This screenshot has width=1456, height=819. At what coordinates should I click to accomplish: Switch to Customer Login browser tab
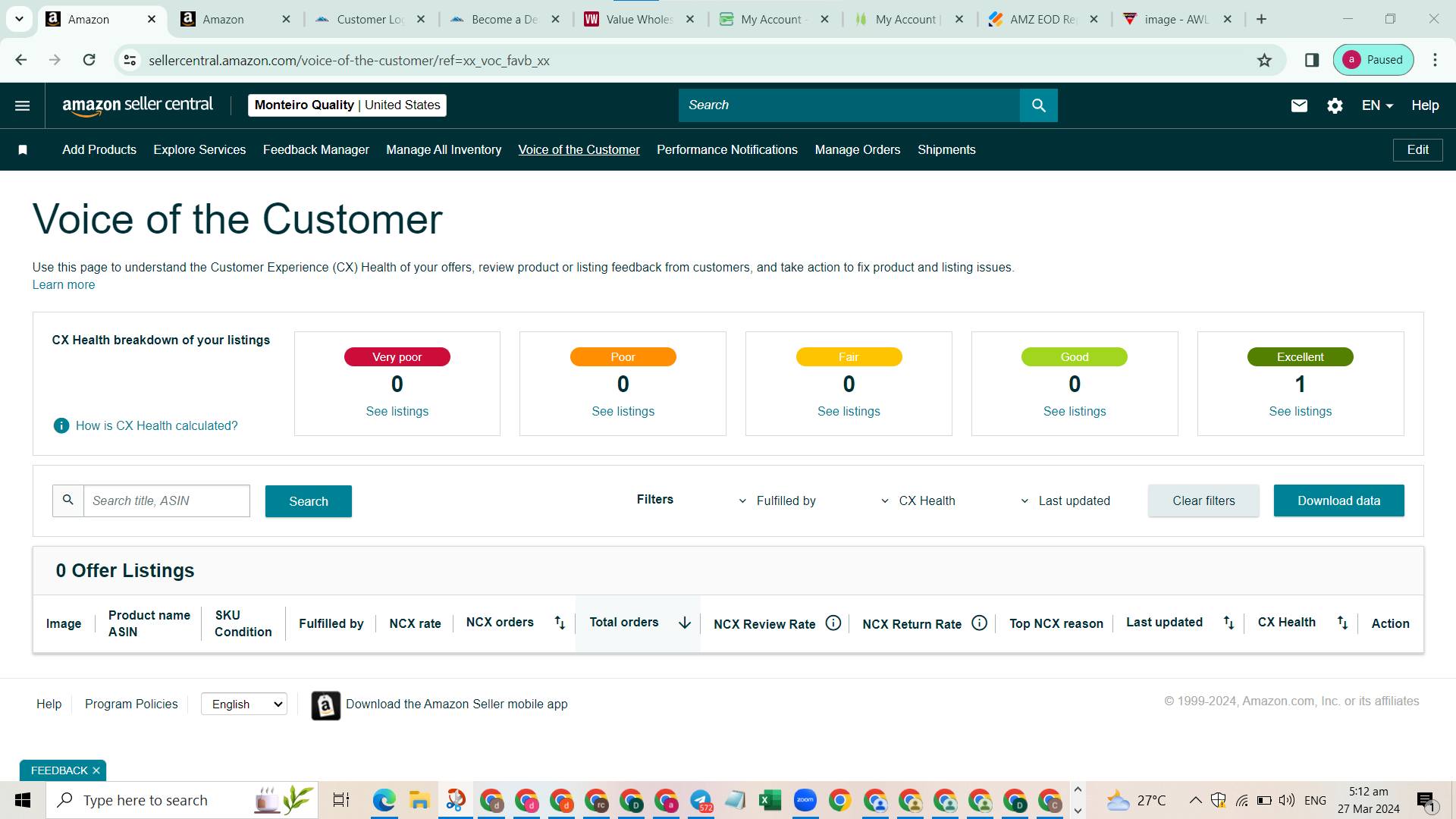(x=371, y=19)
